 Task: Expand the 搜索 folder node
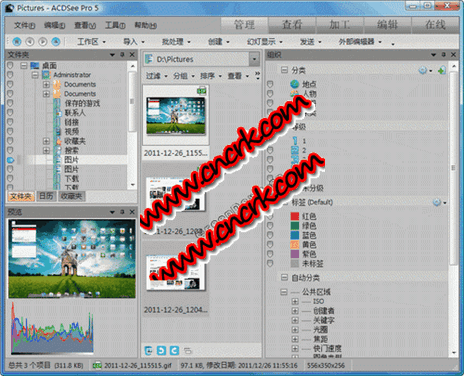[x=46, y=150]
